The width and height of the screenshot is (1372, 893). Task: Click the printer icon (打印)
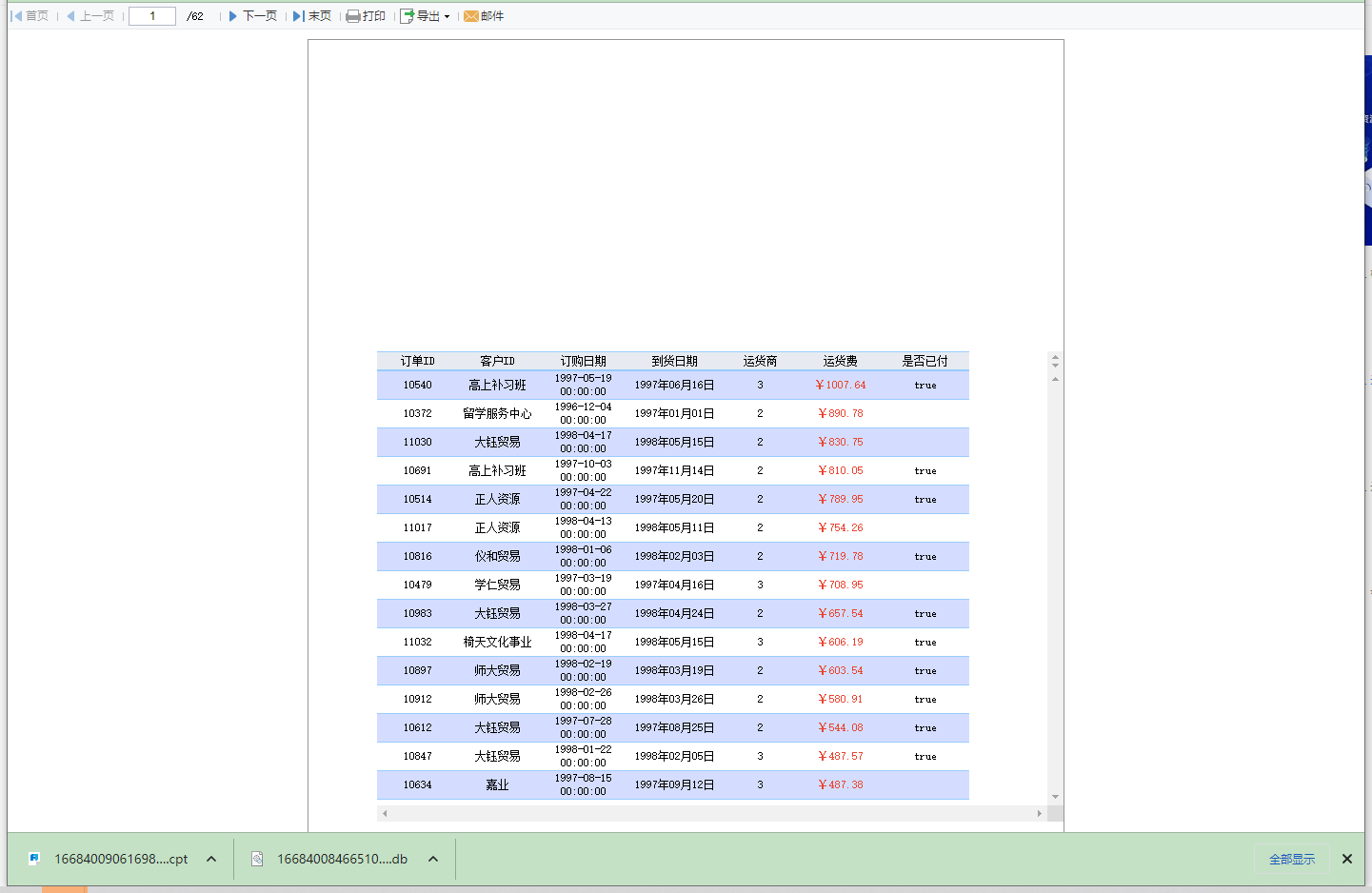[x=353, y=16]
